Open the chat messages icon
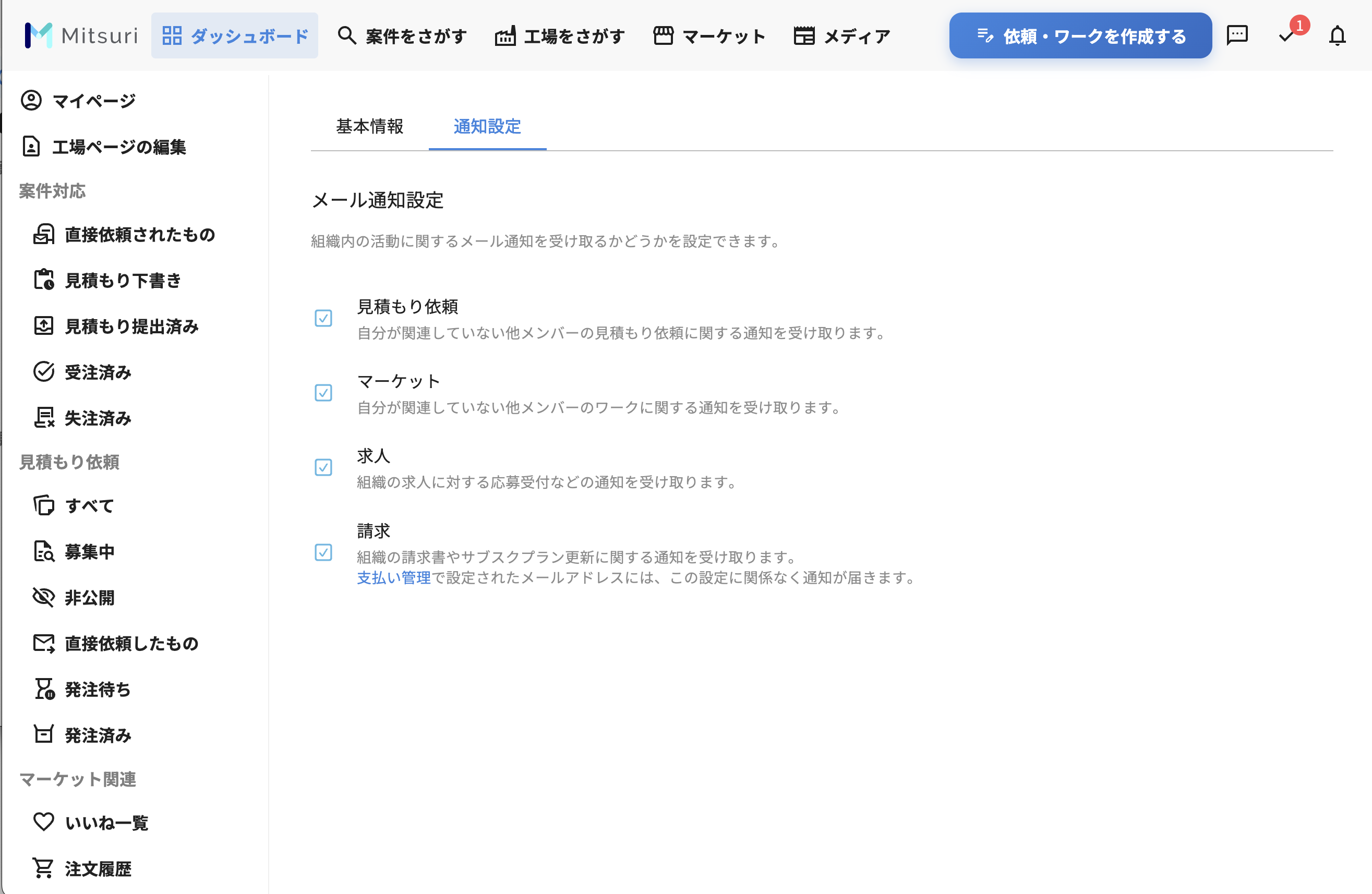The image size is (1372, 894). pyautogui.click(x=1237, y=36)
